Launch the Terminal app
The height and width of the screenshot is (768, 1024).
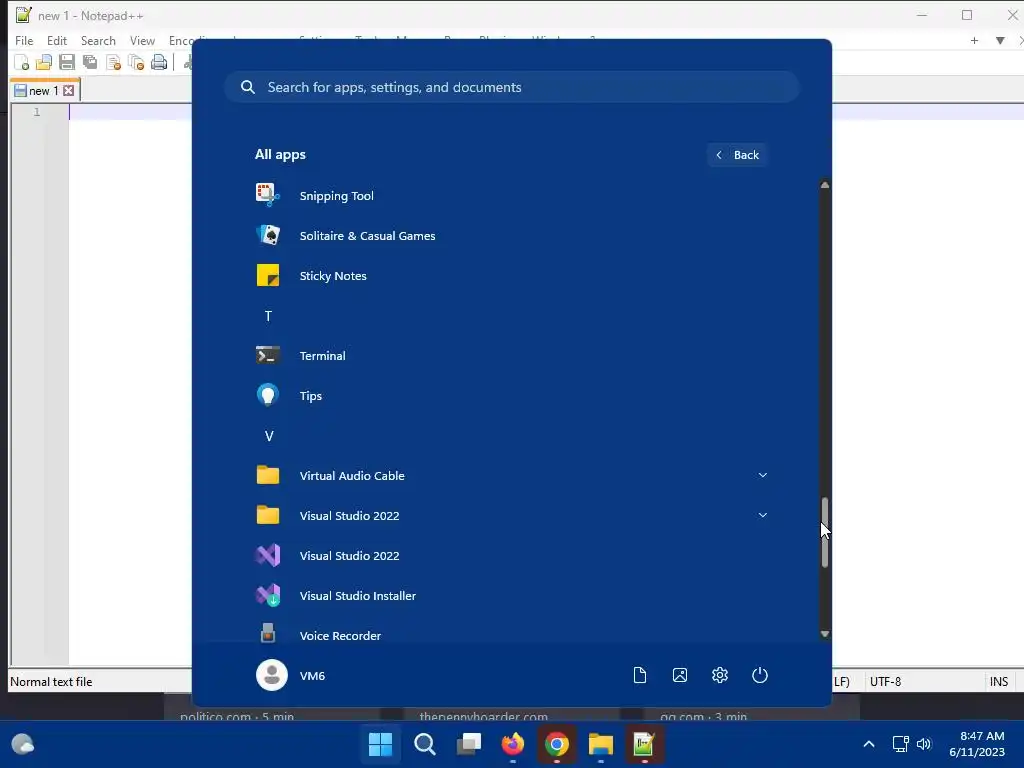(x=512, y=356)
